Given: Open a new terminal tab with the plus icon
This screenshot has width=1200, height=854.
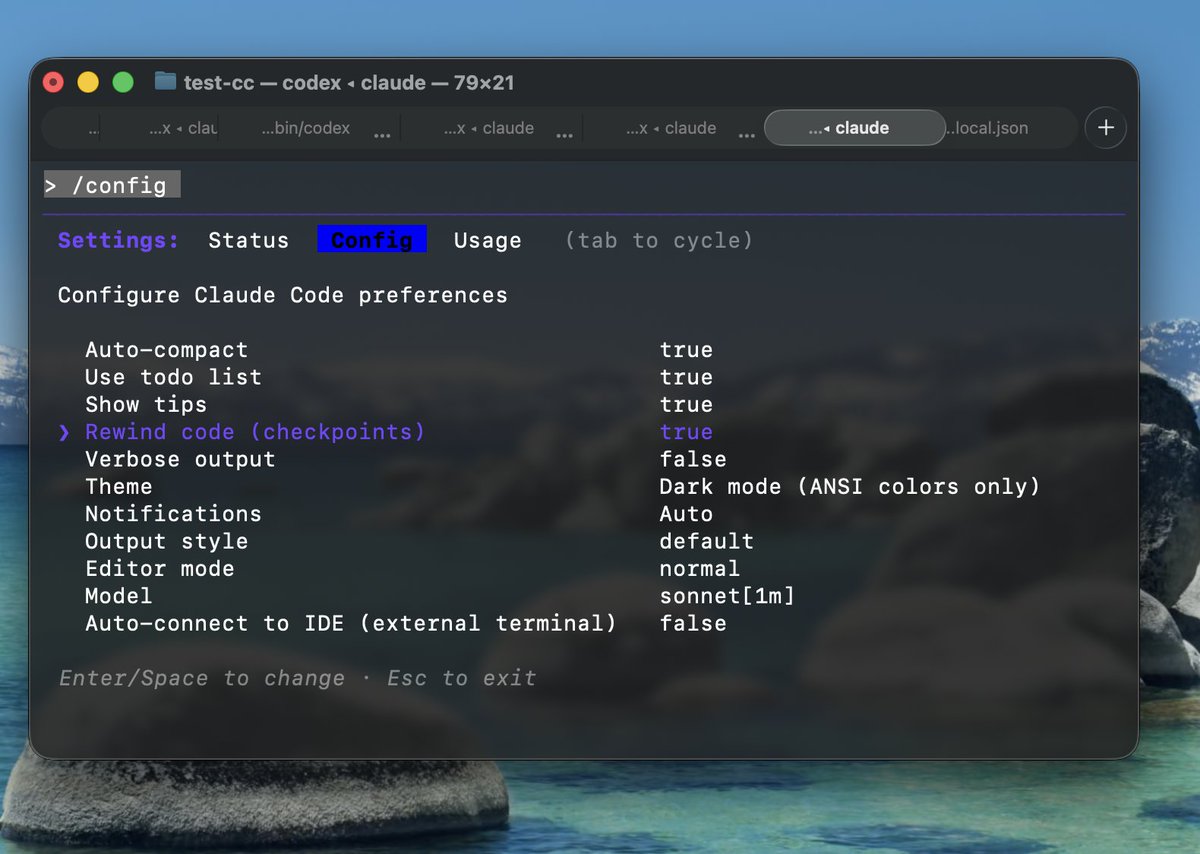Looking at the screenshot, I should 1105,128.
